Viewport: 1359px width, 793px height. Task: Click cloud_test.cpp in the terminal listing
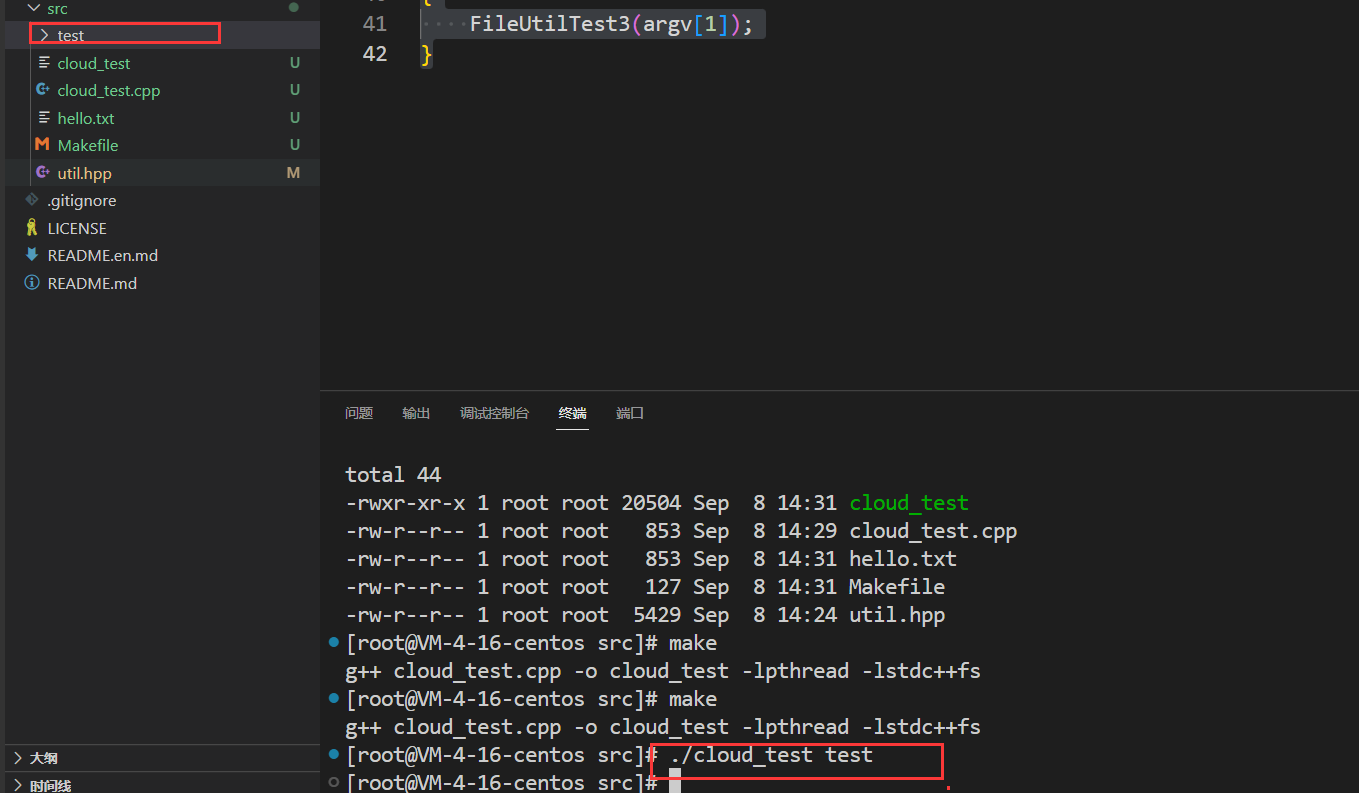[933, 531]
